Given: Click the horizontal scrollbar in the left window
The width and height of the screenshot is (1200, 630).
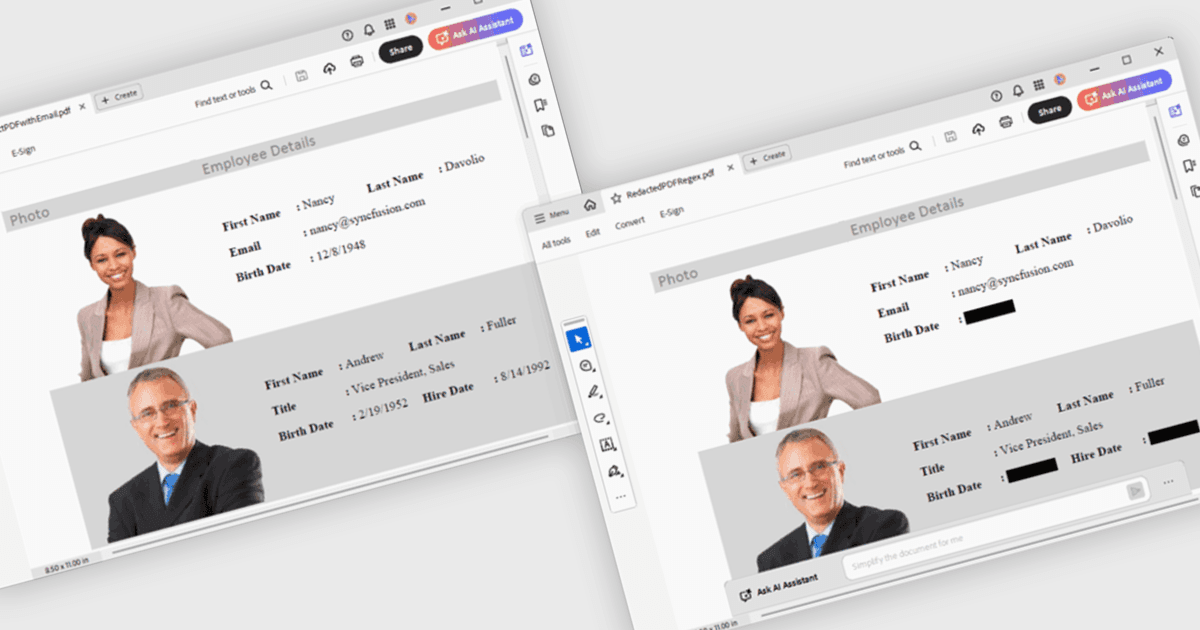Looking at the screenshot, I should 329,493.
